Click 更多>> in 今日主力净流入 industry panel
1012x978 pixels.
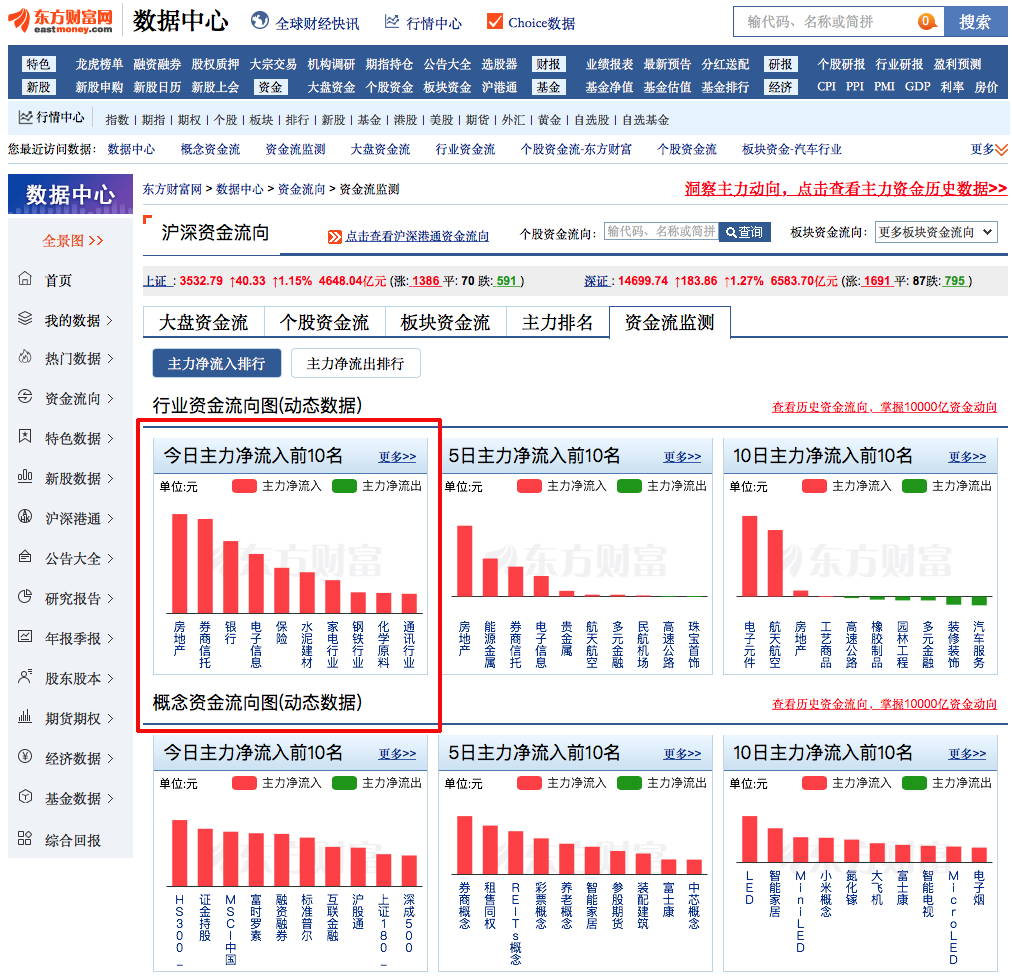[x=397, y=457]
